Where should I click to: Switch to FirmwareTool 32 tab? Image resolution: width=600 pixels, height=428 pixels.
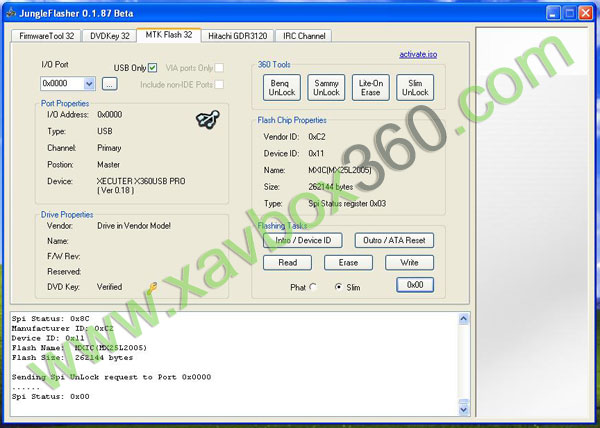tap(46, 36)
